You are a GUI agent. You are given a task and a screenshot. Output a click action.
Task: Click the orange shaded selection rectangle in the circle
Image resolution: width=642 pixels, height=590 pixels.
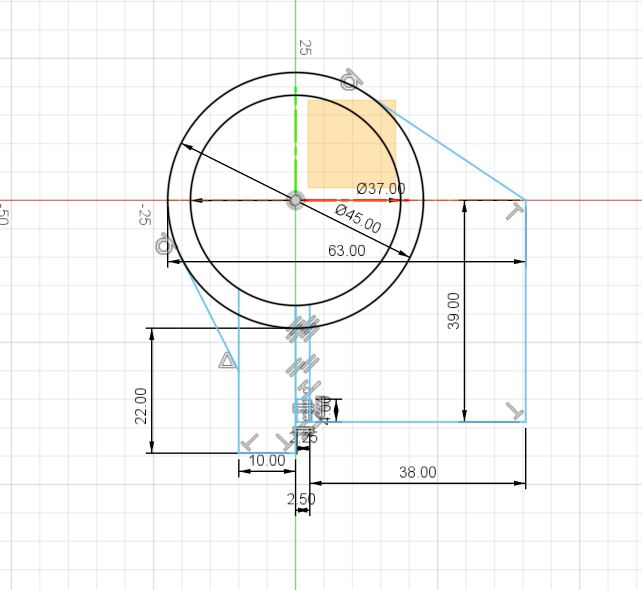pyautogui.click(x=352, y=144)
